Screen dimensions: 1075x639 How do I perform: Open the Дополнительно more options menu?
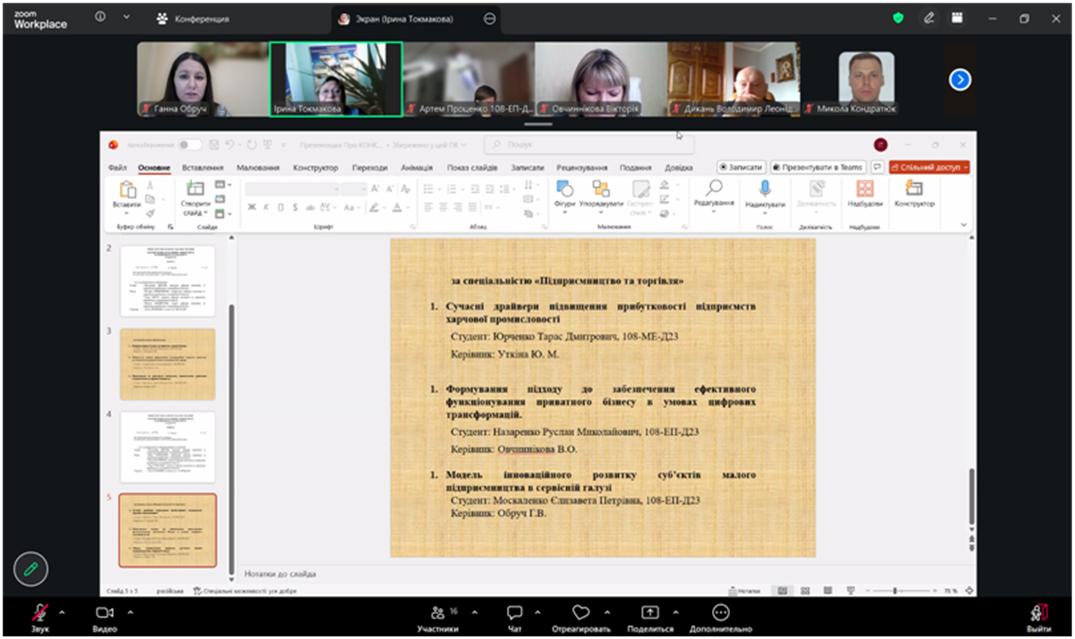[x=720, y=613]
